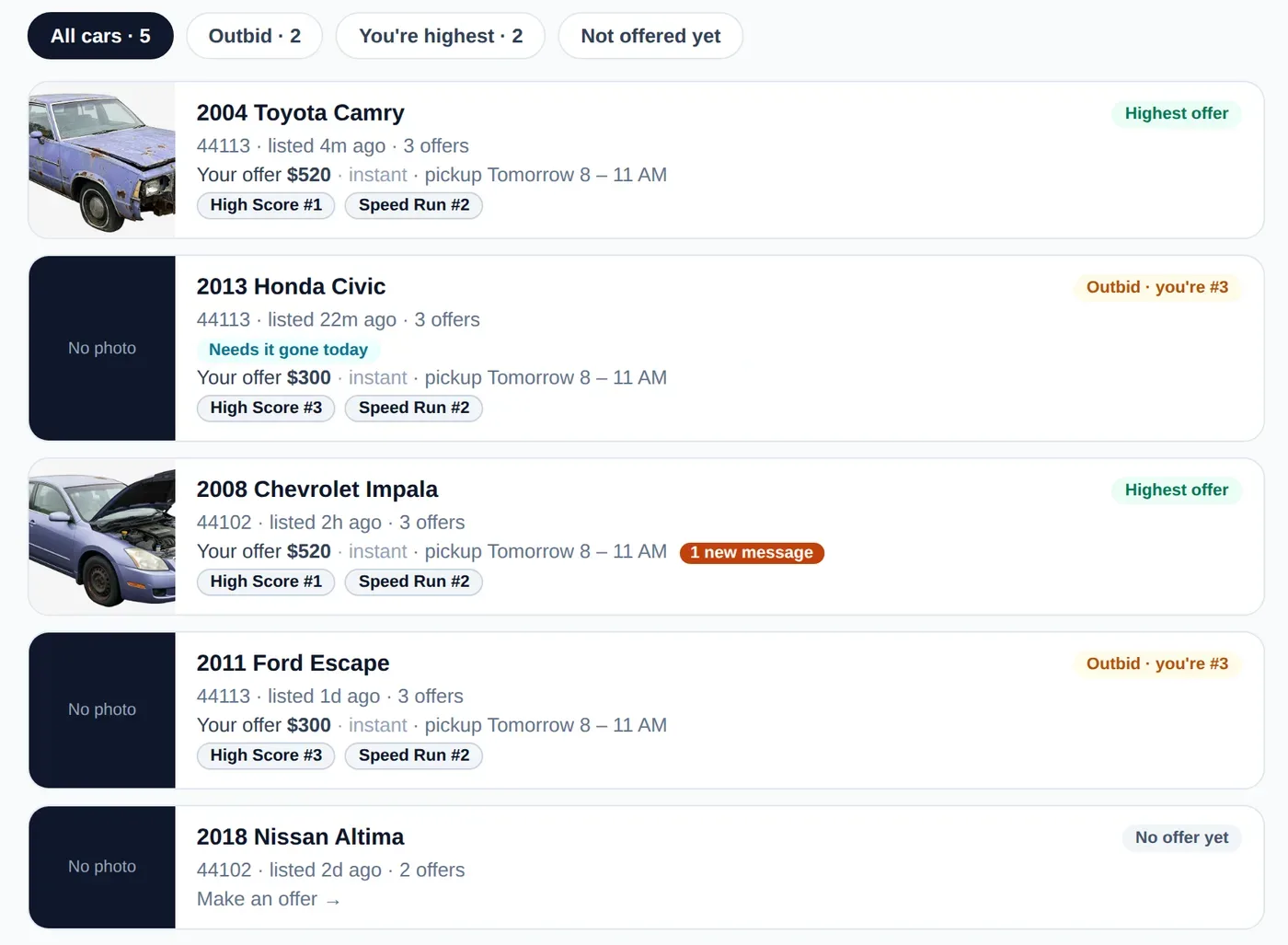Image resolution: width=1288 pixels, height=945 pixels.
Task: Click High Score #1 chip on Toyota Camry
Action: pyautogui.click(x=266, y=205)
